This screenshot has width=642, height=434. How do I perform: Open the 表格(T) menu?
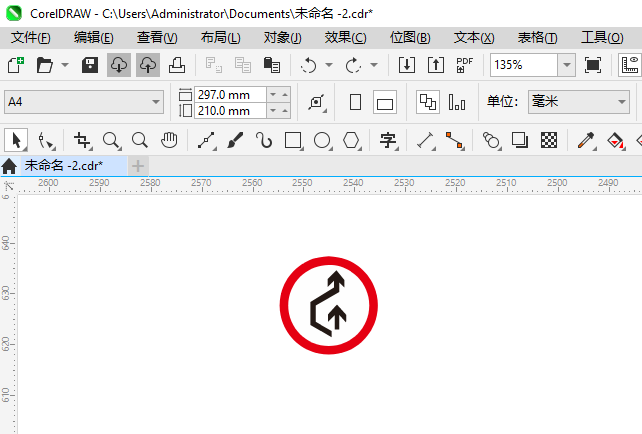538,38
